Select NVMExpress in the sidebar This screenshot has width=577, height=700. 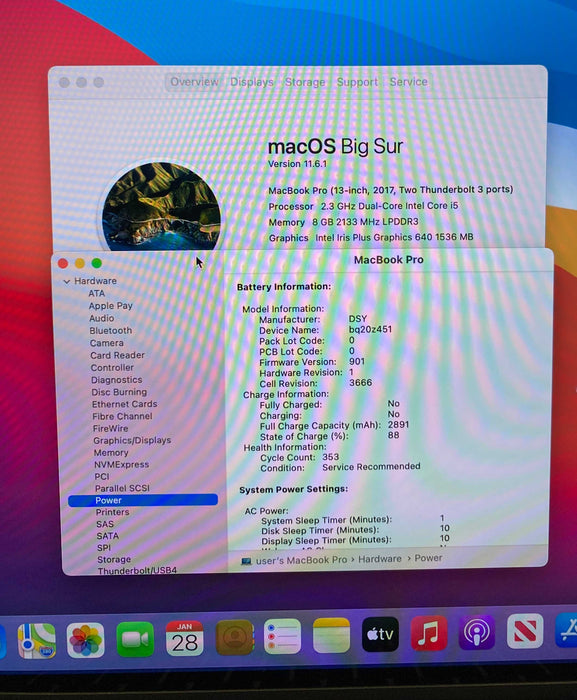click(121, 464)
